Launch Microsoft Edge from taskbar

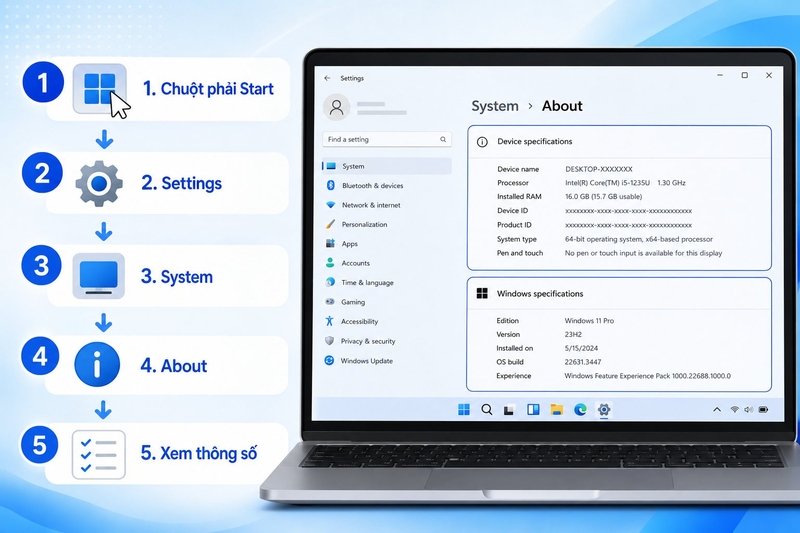coord(580,410)
